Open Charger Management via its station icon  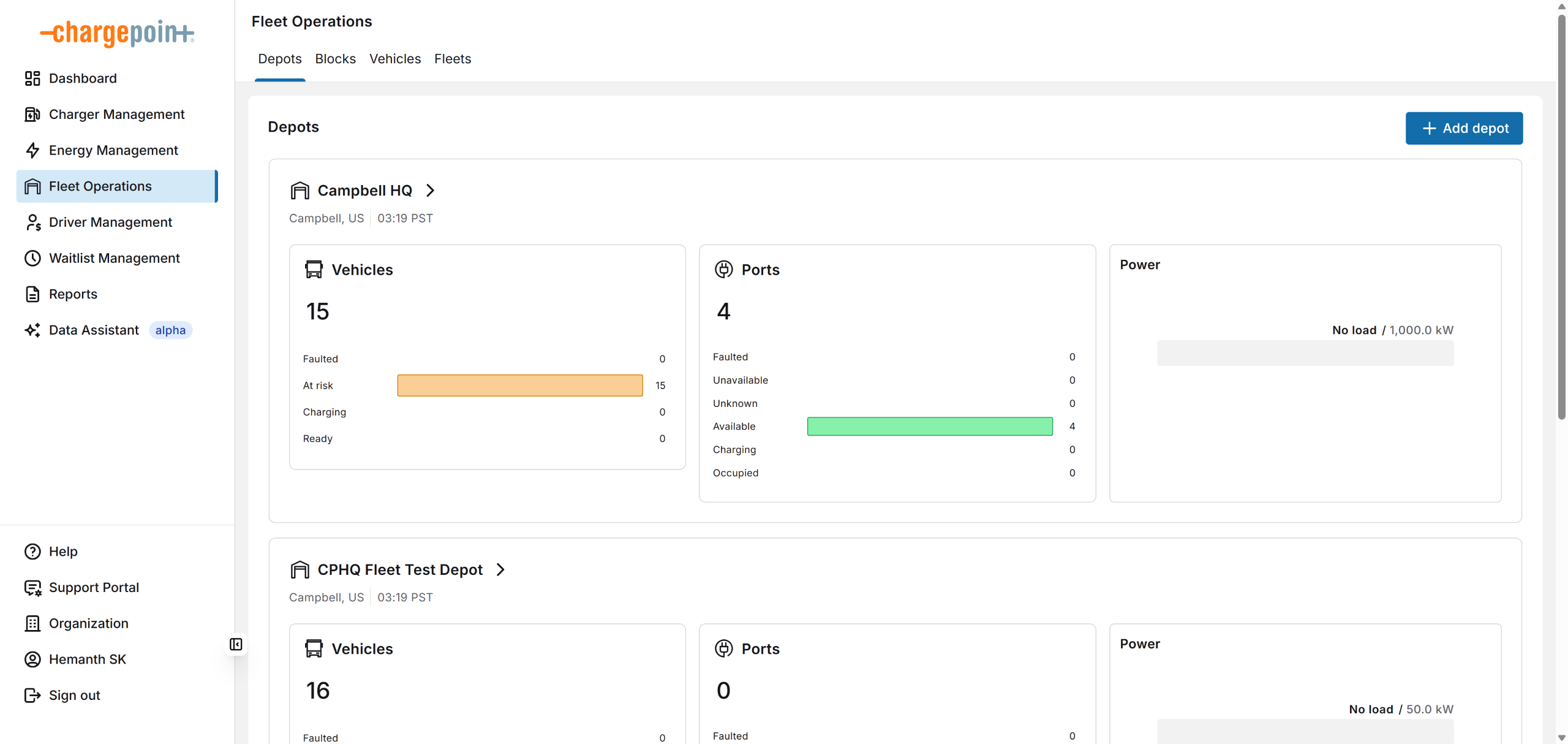32,115
